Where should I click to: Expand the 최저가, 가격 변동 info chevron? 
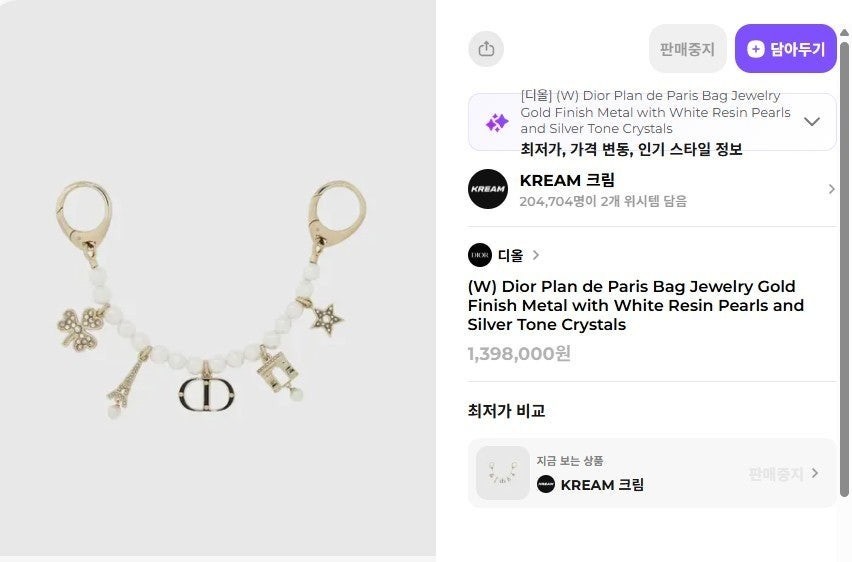click(812, 121)
